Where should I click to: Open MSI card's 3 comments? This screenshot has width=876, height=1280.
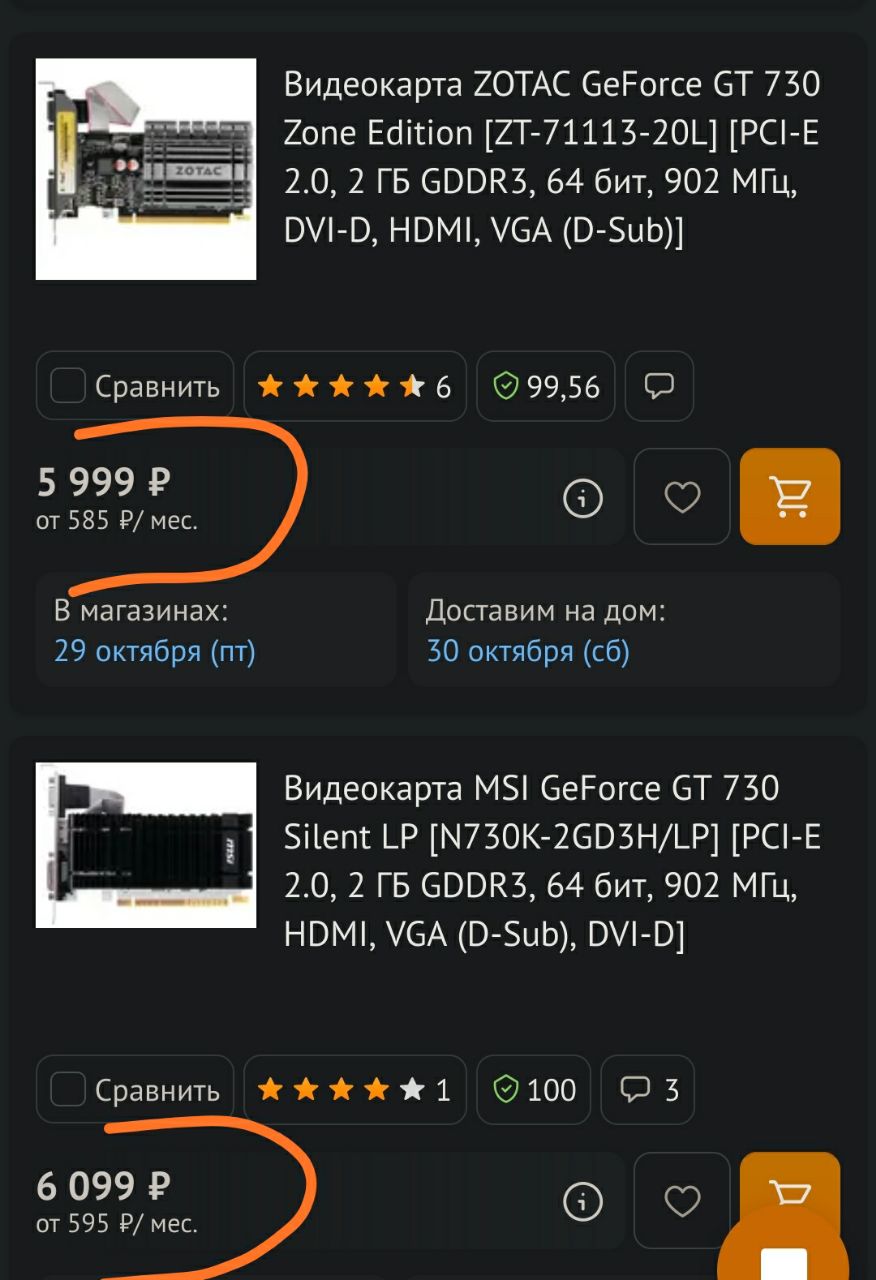click(647, 1090)
